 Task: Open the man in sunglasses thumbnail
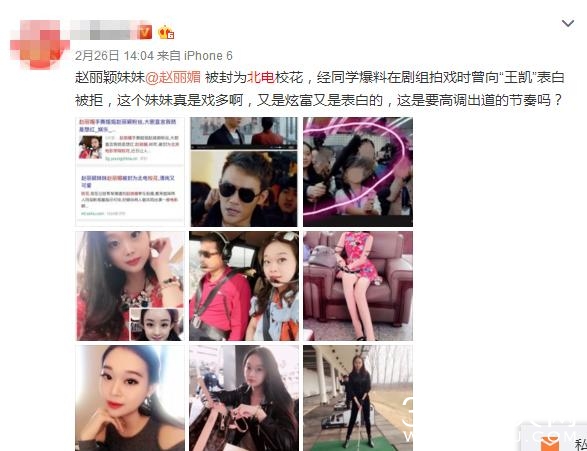[x=244, y=172]
